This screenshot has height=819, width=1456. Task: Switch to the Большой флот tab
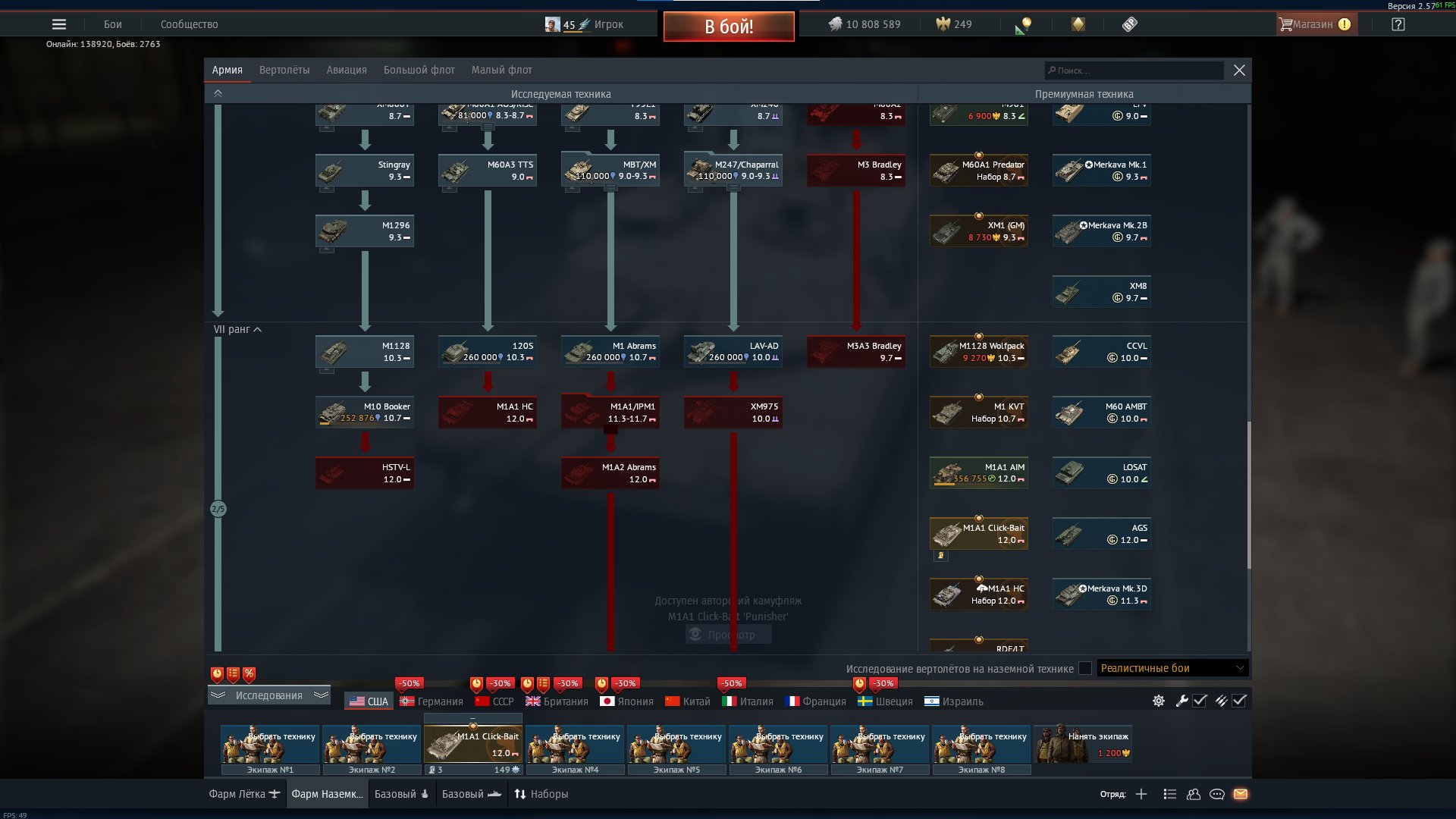point(419,70)
